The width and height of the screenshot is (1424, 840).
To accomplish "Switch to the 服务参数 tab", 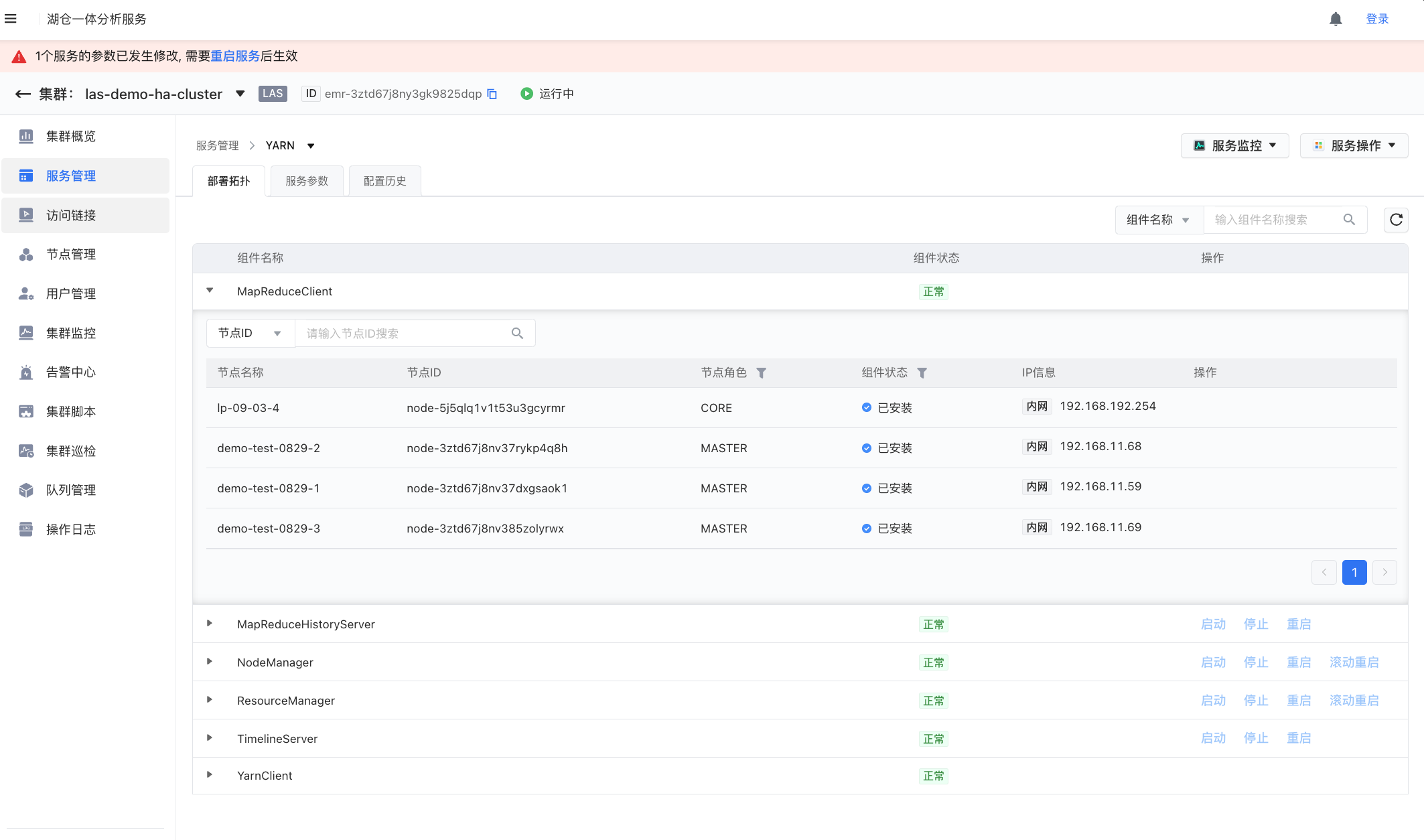I will tap(307, 181).
